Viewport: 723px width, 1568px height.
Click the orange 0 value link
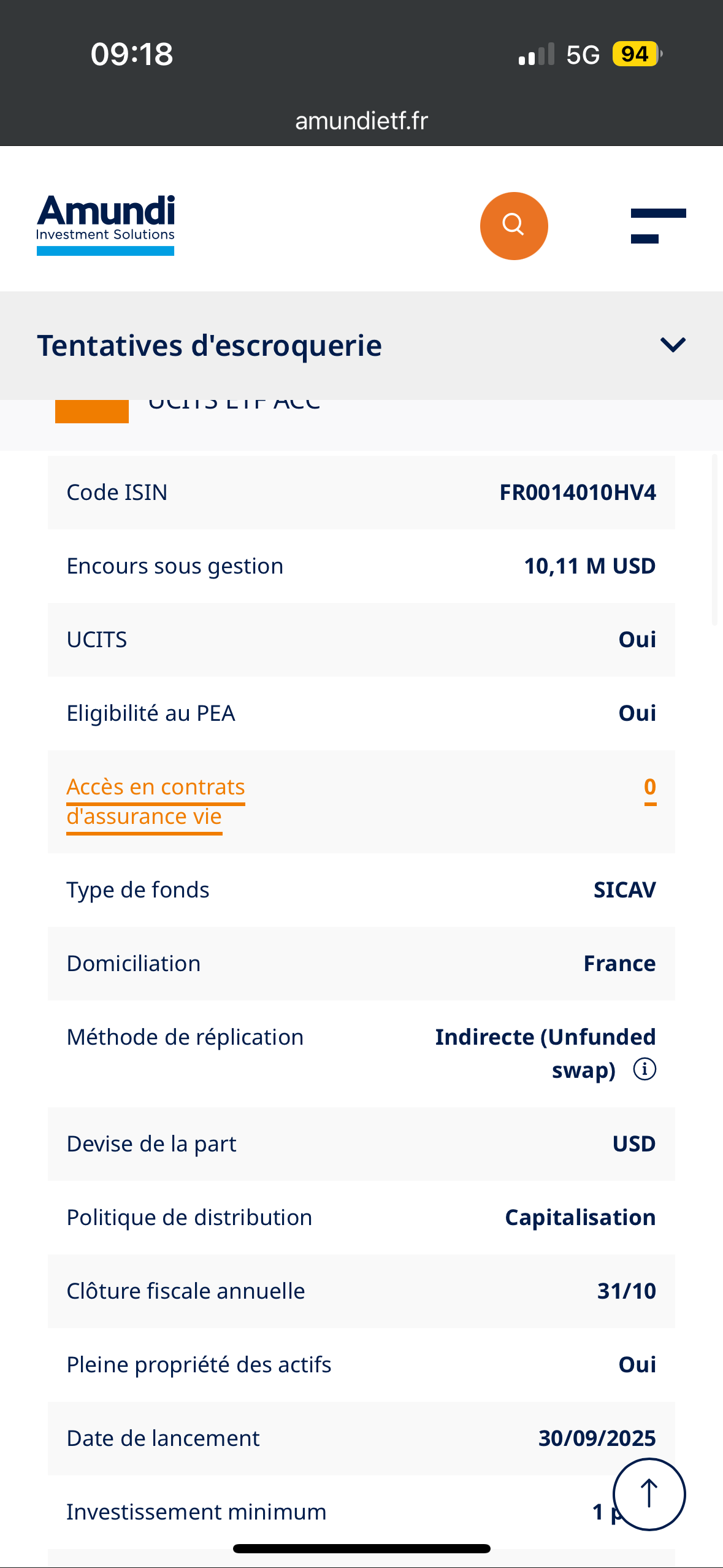pos(650,787)
